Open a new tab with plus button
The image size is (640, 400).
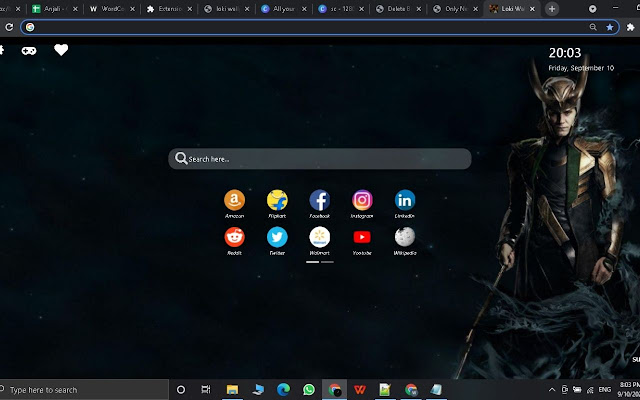click(x=552, y=9)
